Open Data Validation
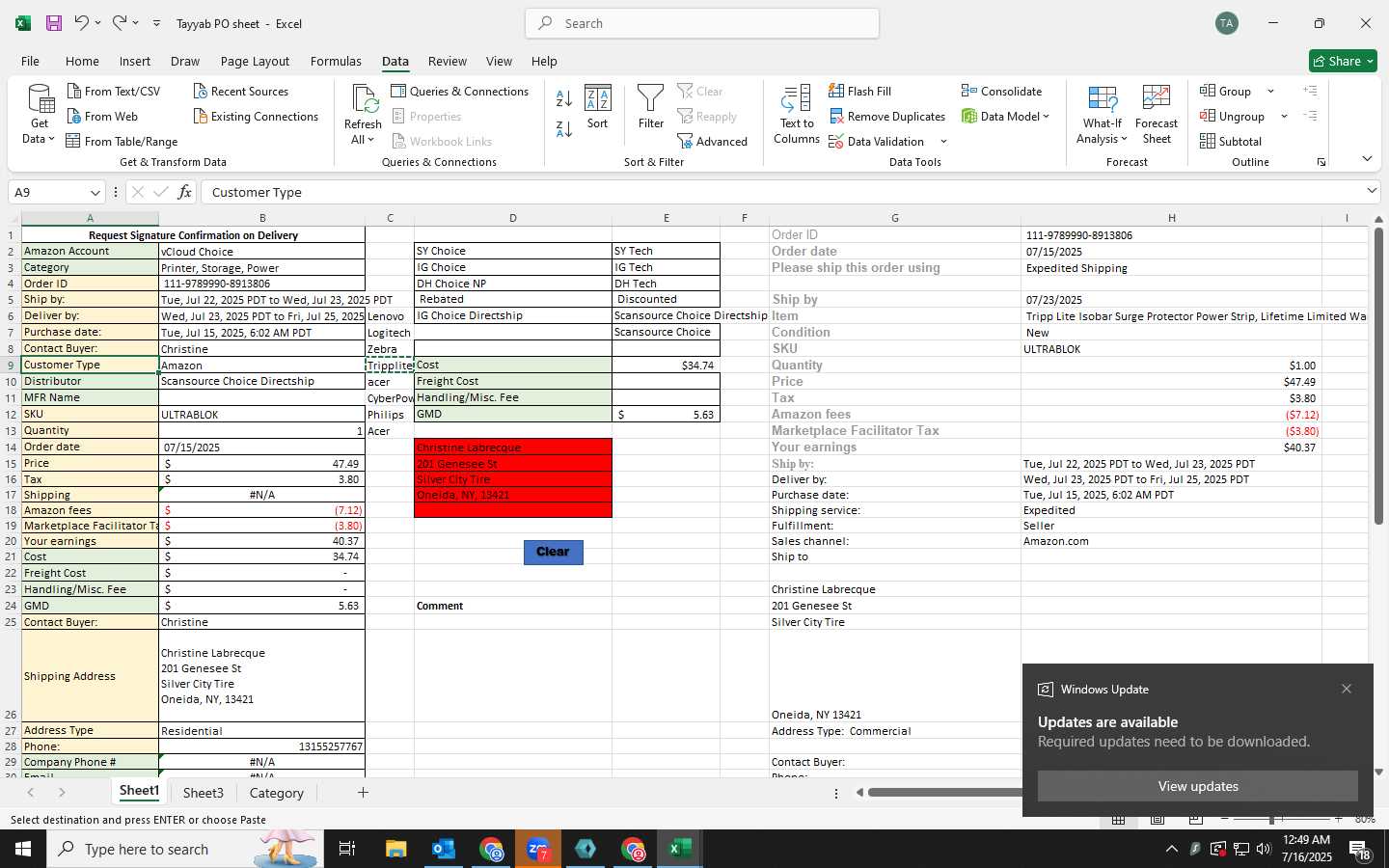Image resolution: width=1389 pixels, height=868 pixels. click(x=877, y=142)
